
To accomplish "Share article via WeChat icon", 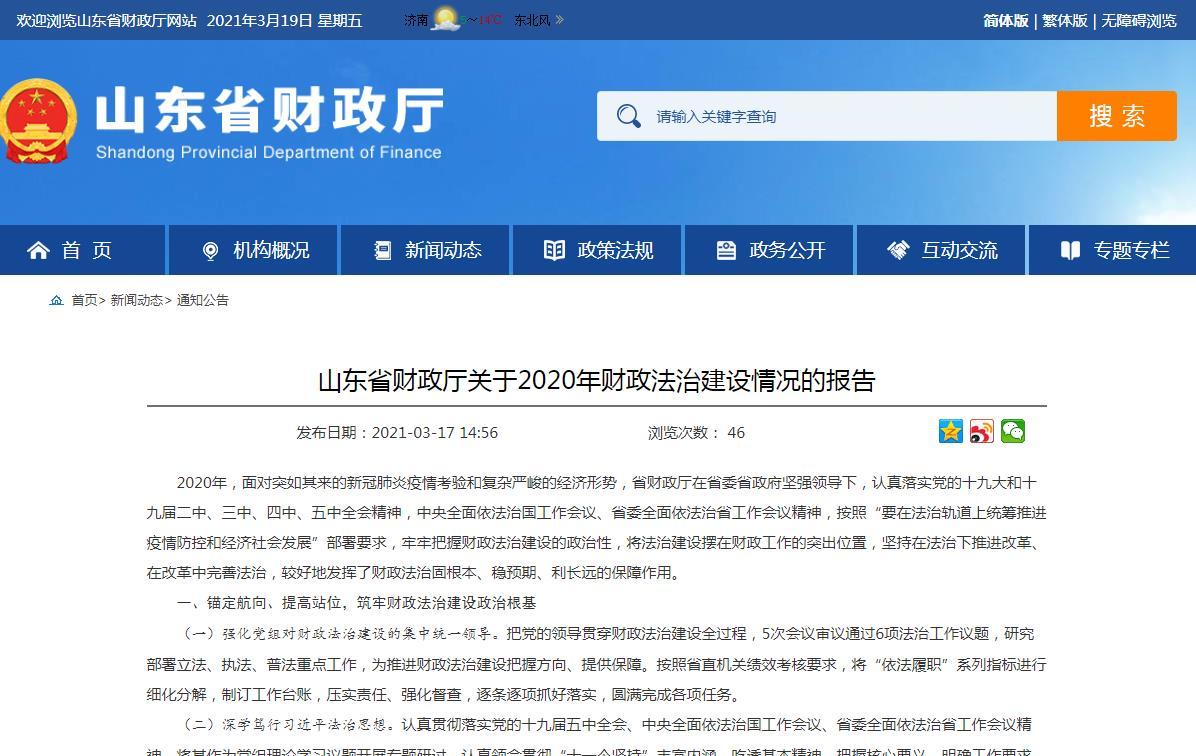I will (1013, 431).
